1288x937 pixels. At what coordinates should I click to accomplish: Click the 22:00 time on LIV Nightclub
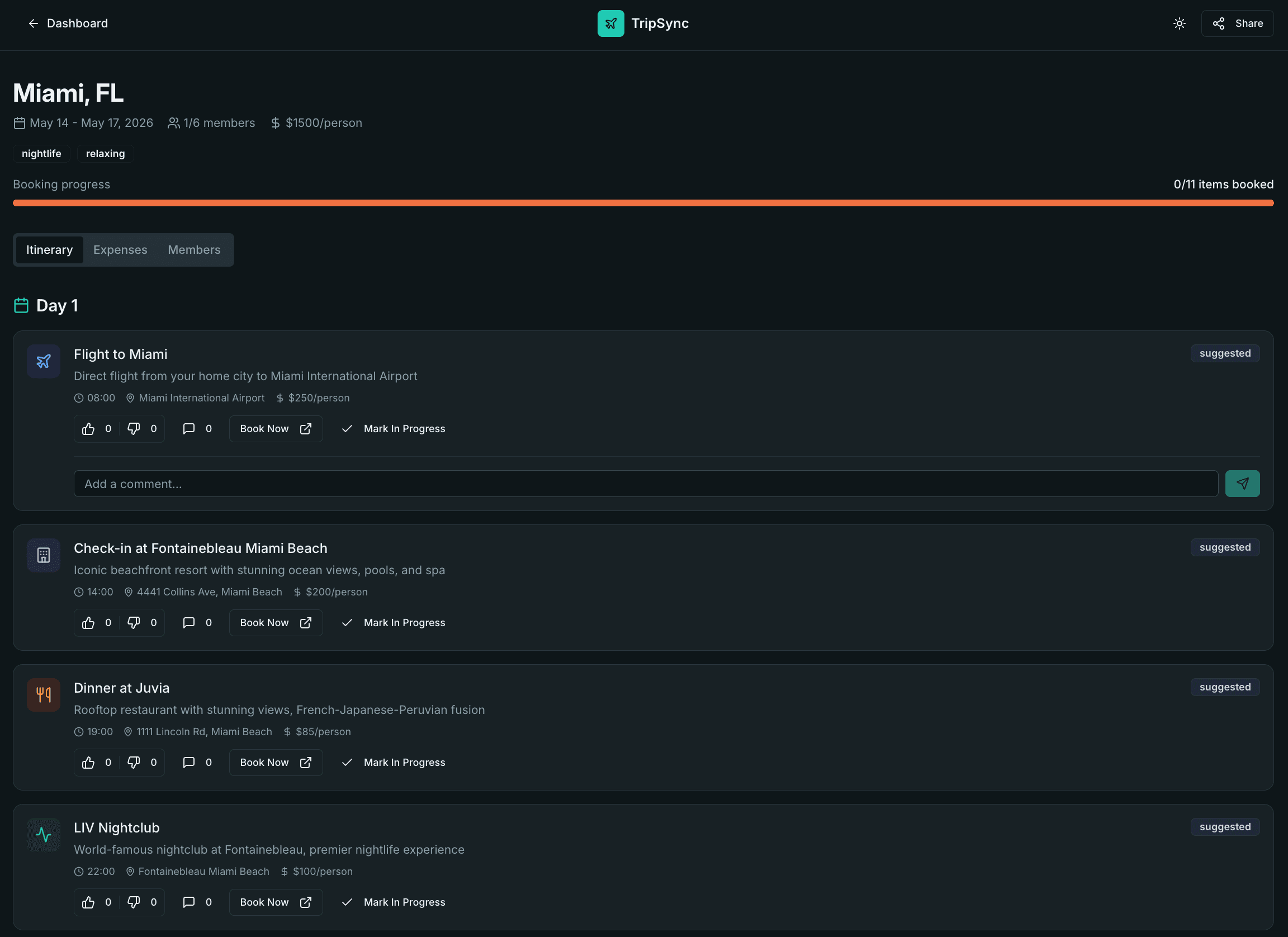pos(101,872)
